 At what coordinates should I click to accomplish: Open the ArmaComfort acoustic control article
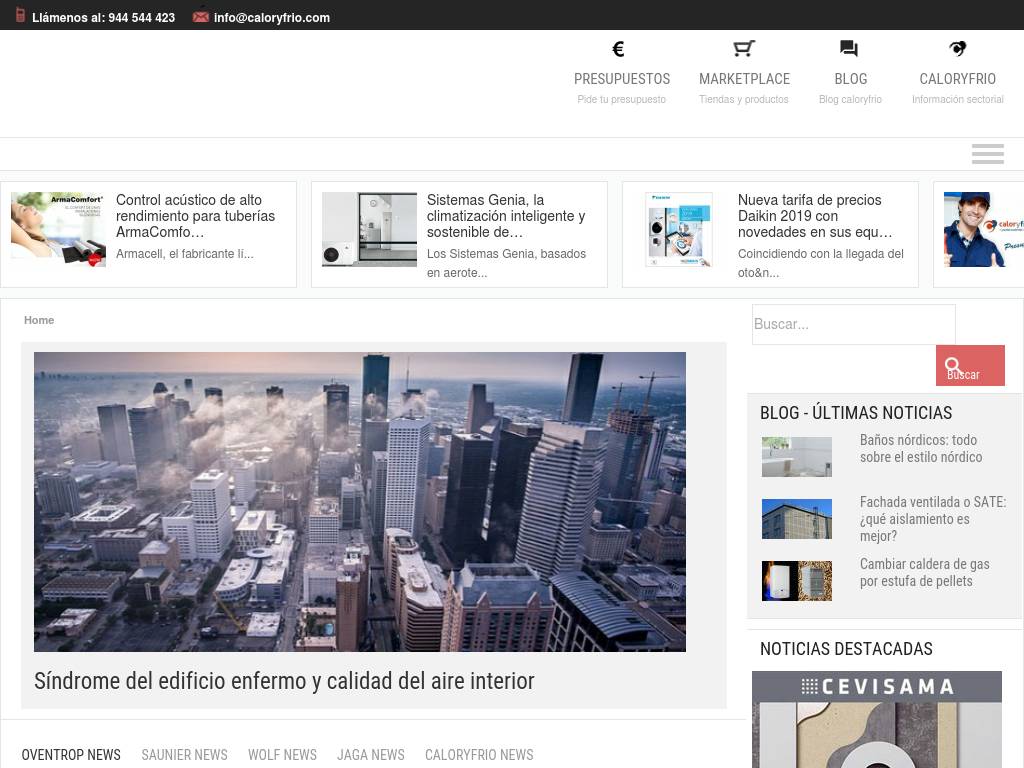(x=195, y=216)
